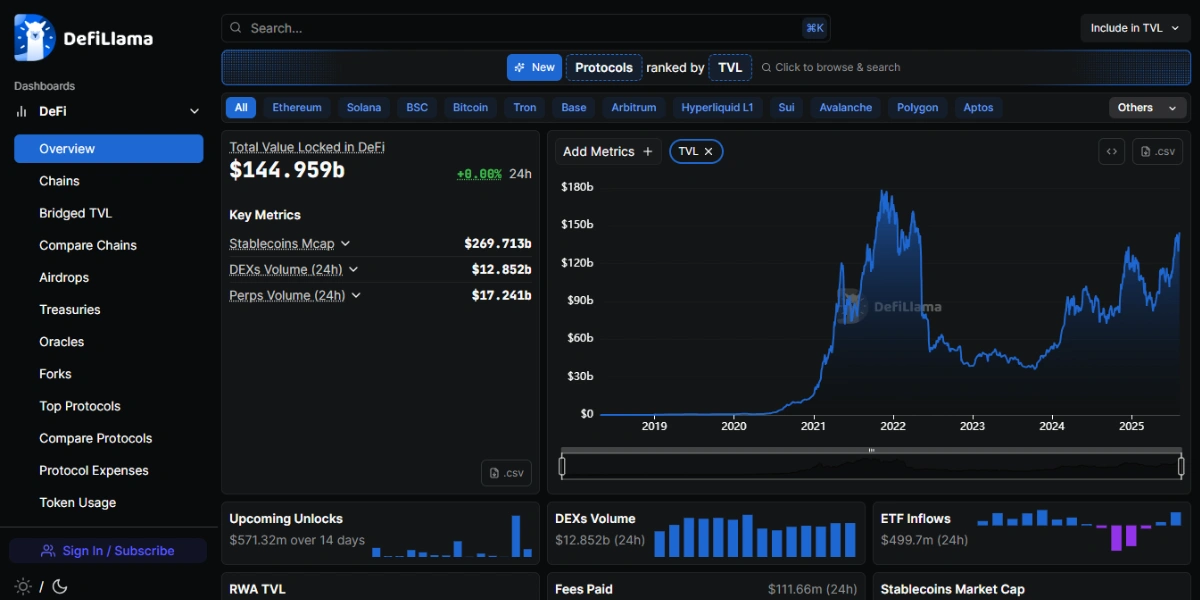
Task: Click the embed code icon button
Action: pos(1111,151)
